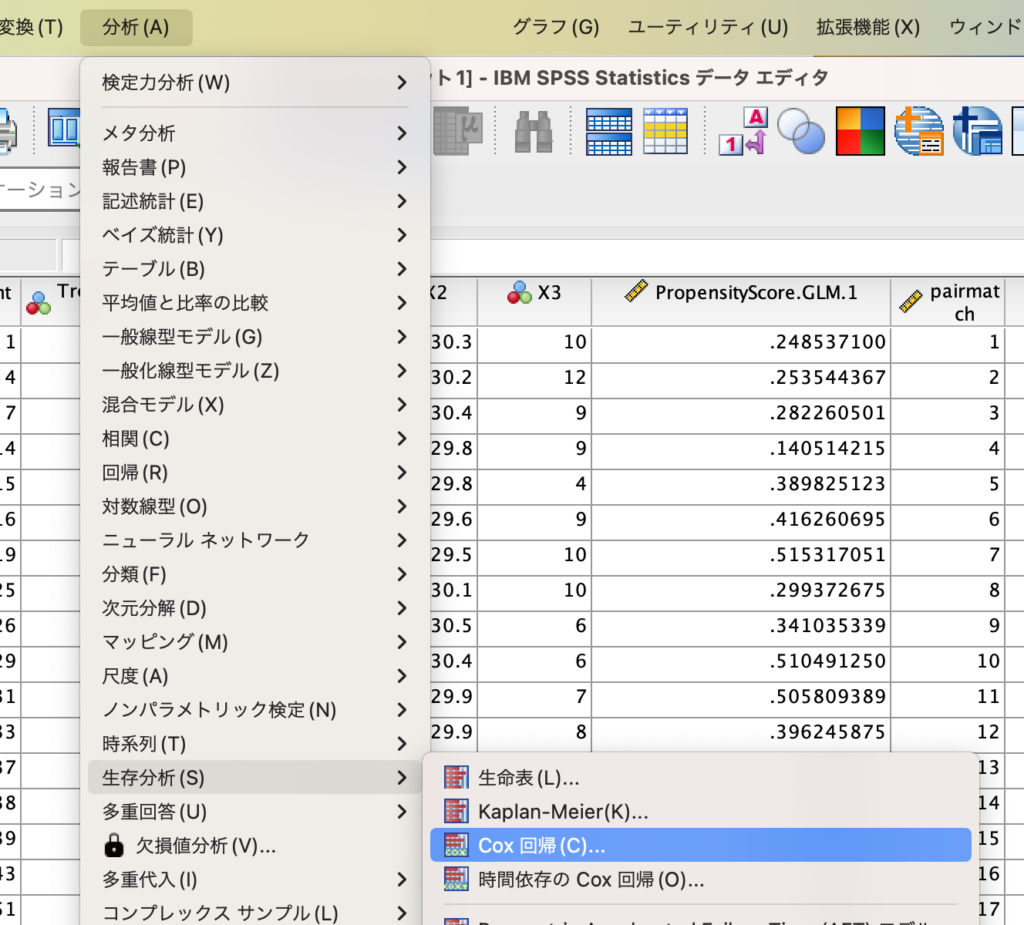1024x925 pixels.
Task: Open the 拡張機能 (X) menu
Action: coord(868,27)
